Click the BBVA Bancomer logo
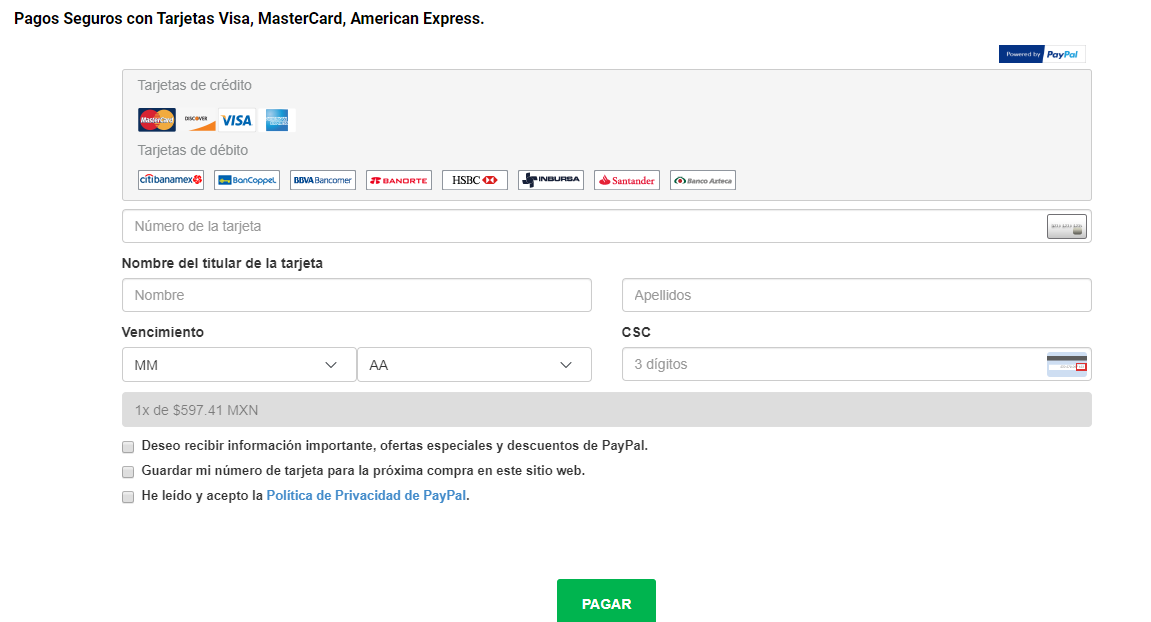Image resolution: width=1151 pixels, height=622 pixels. point(323,180)
